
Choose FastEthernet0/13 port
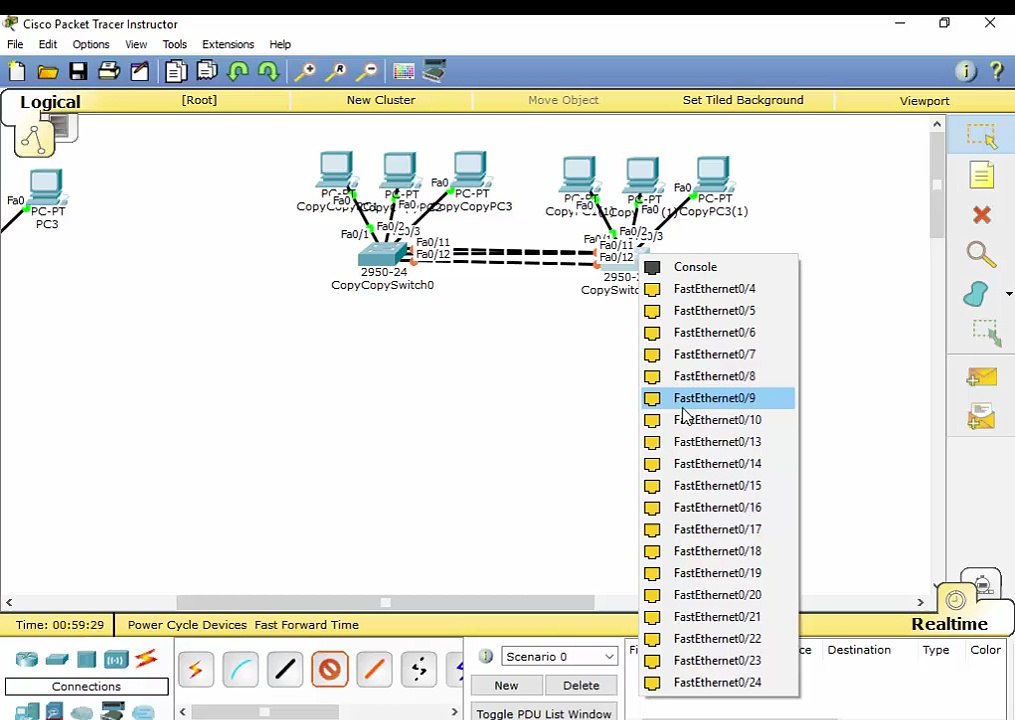718,442
